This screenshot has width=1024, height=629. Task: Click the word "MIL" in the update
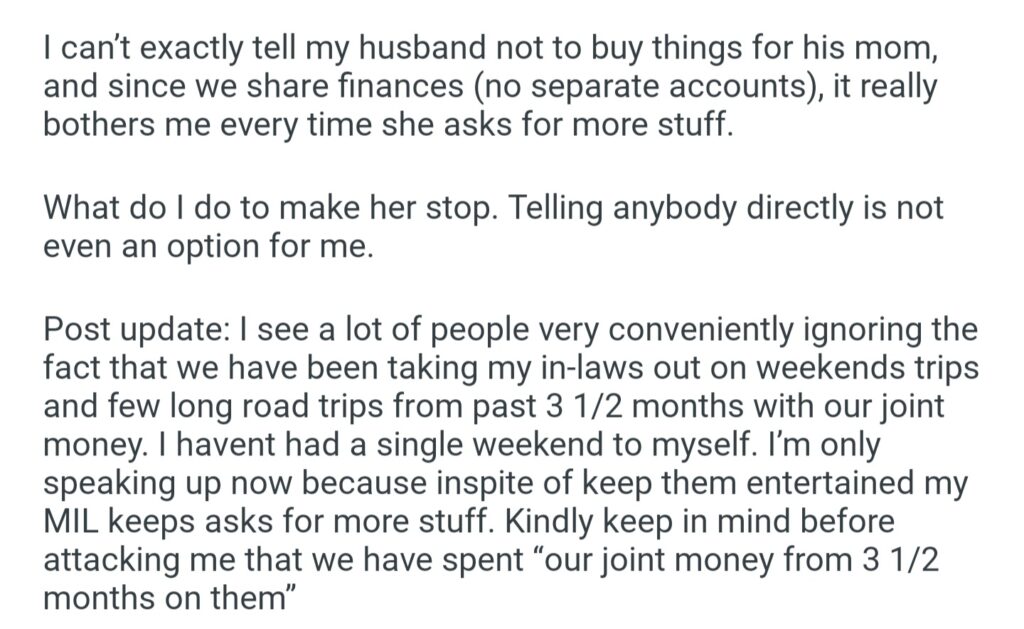pos(72,520)
